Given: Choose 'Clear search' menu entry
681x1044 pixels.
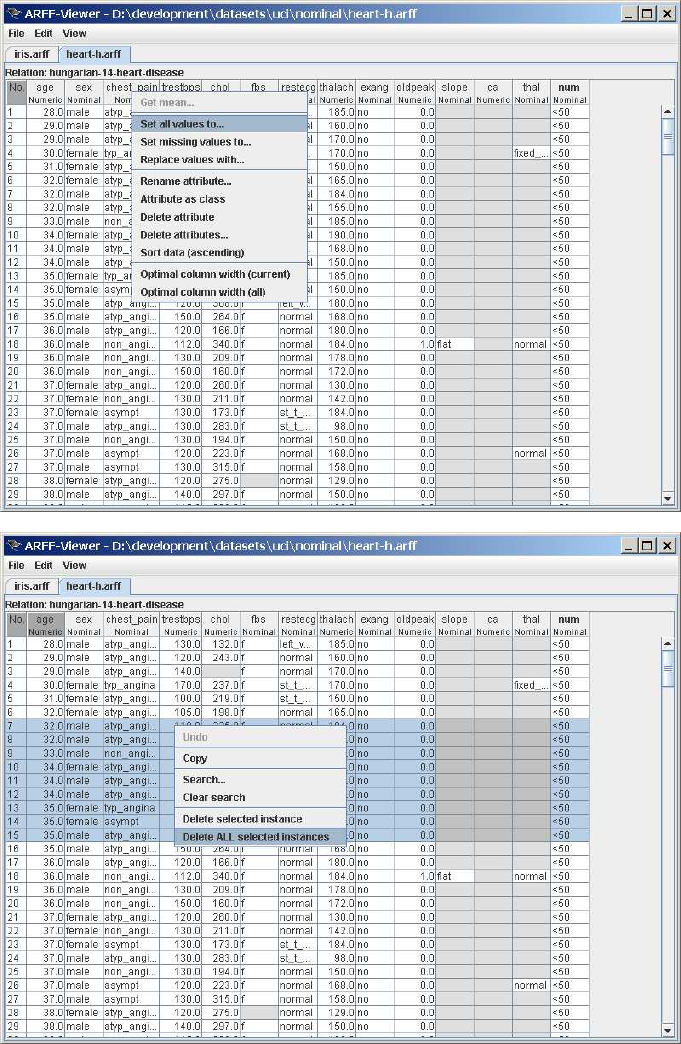Looking at the screenshot, I should point(260,798).
